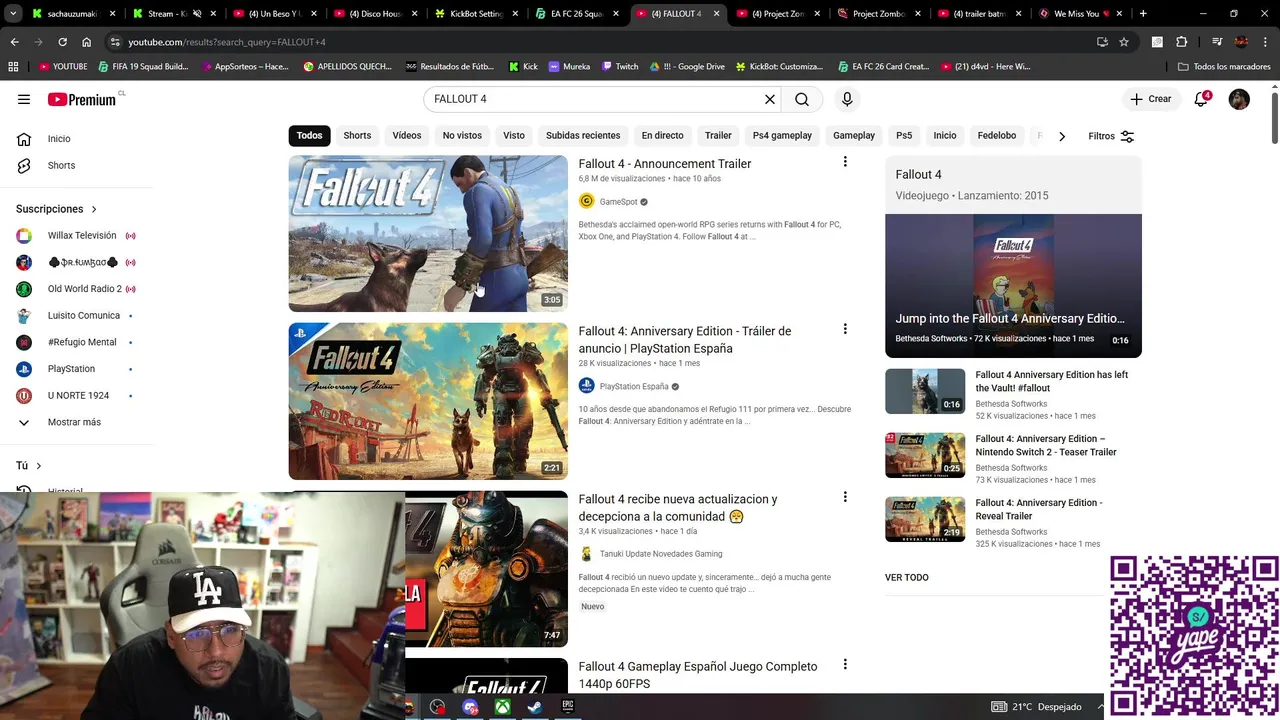Expand Suscripciones section chevron

(94, 209)
